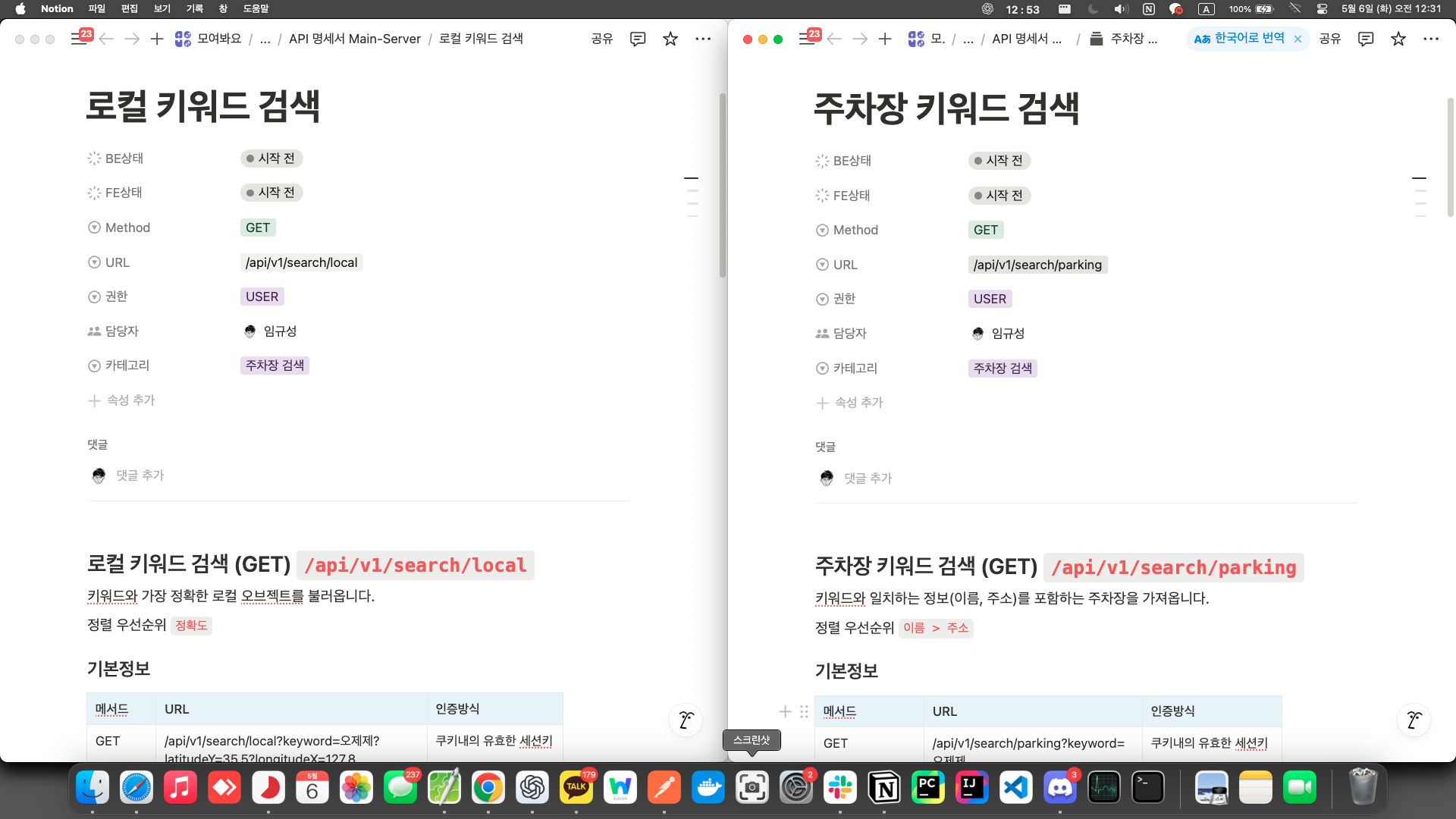
Task: Open the Notion app in the Dock
Action: coord(884,788)
